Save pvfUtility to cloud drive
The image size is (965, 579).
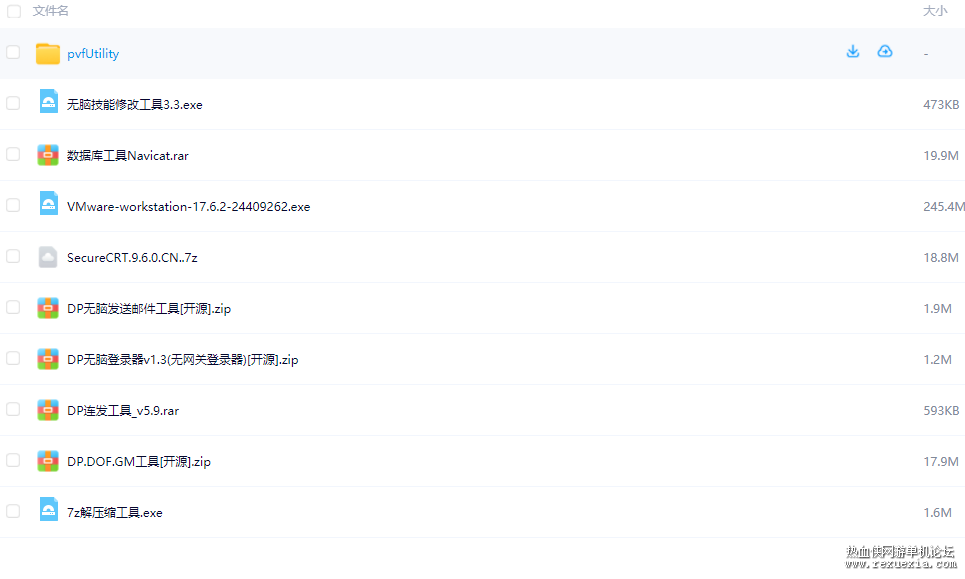click(884, 51)
